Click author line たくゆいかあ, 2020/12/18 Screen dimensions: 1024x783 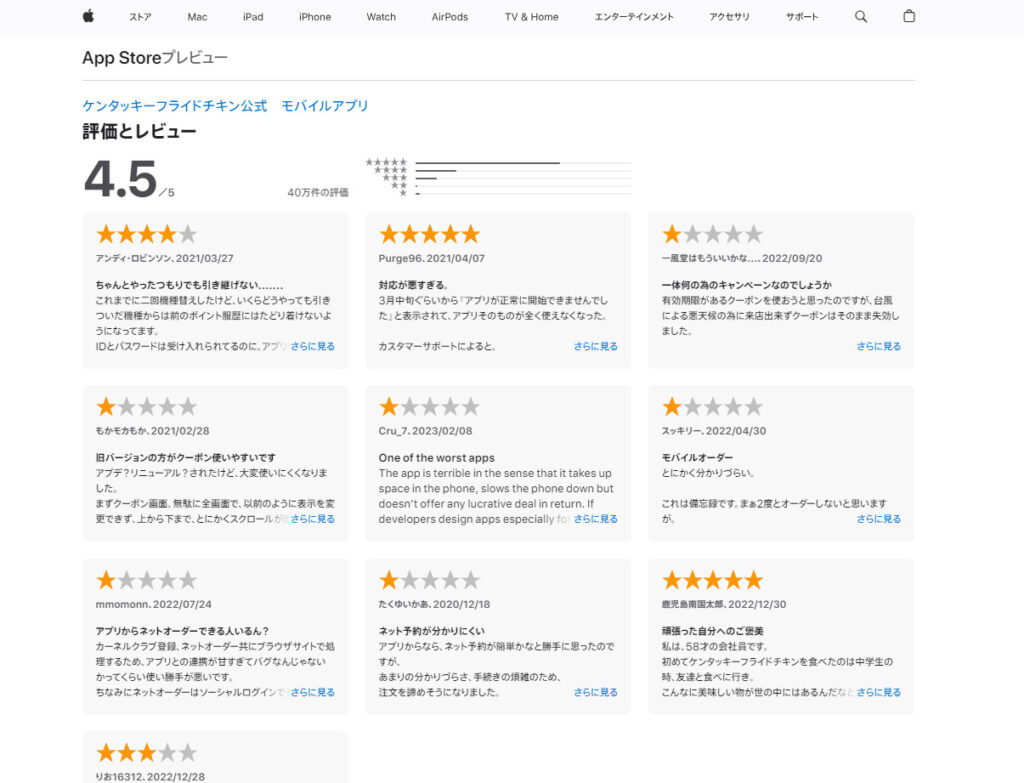click(x=434, y=605)
